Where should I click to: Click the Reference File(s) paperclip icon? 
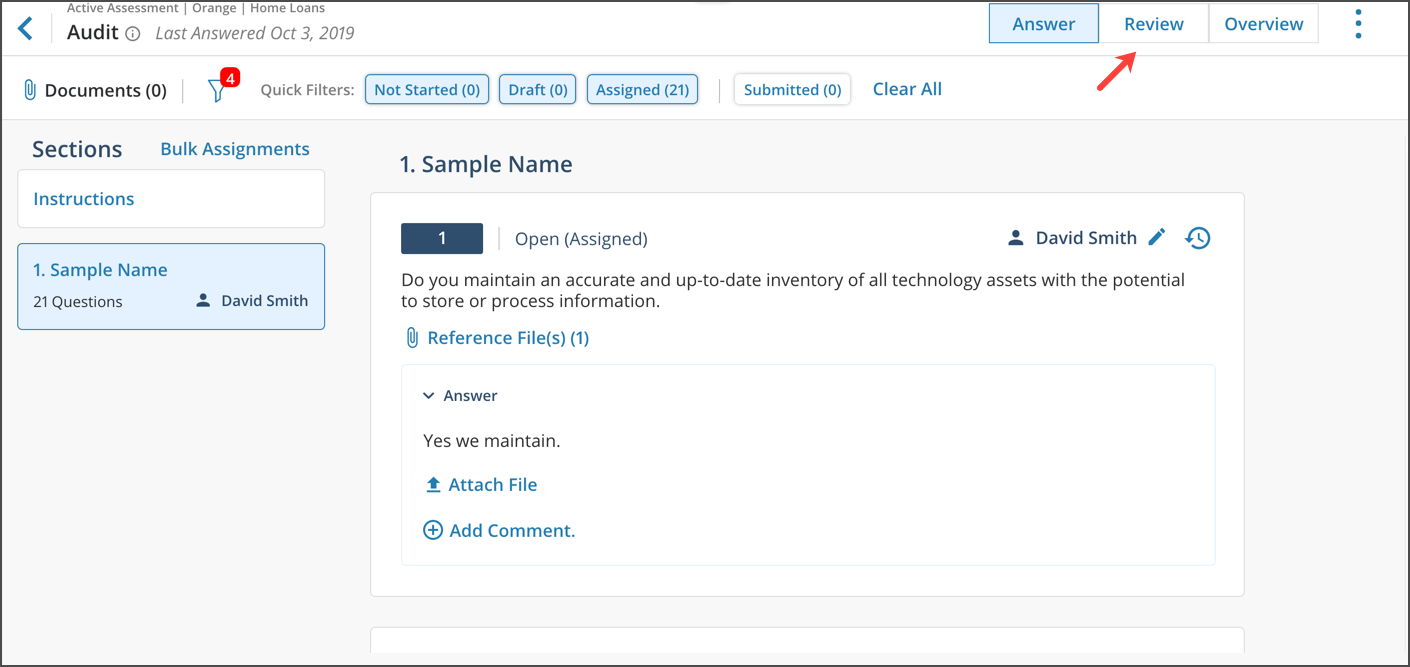coord(412,338)
